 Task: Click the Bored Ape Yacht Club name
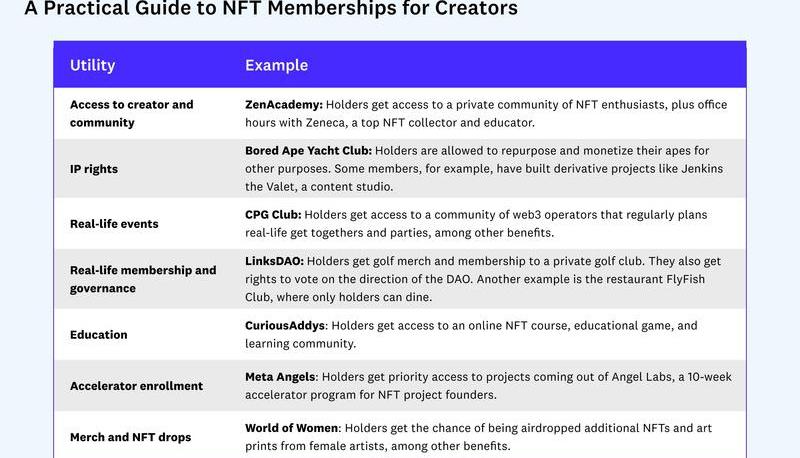308,151
